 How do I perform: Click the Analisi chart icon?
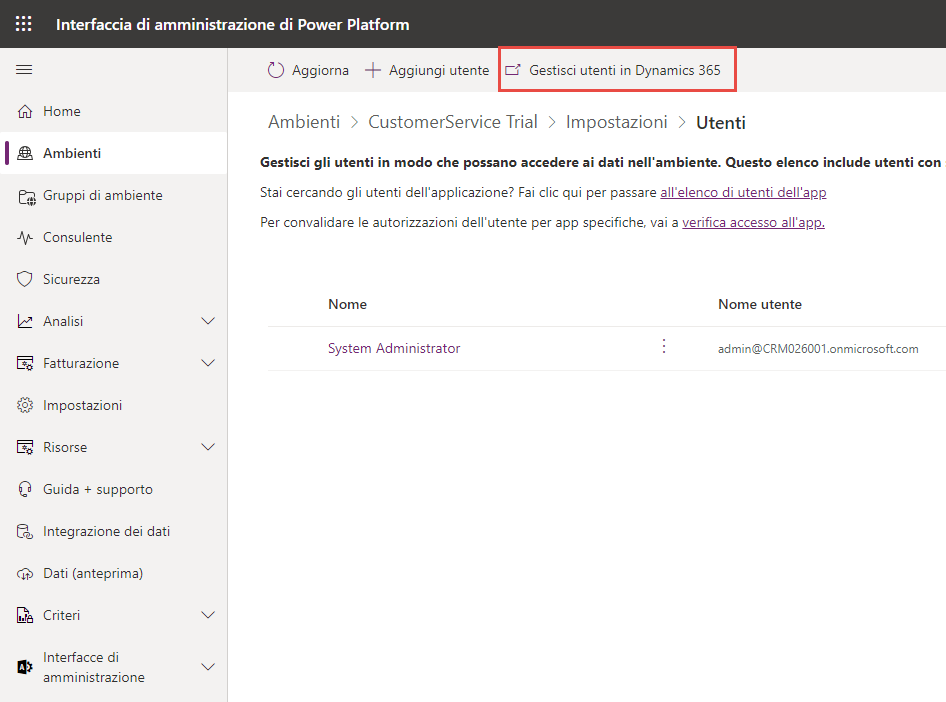click(x=25, y=321)
